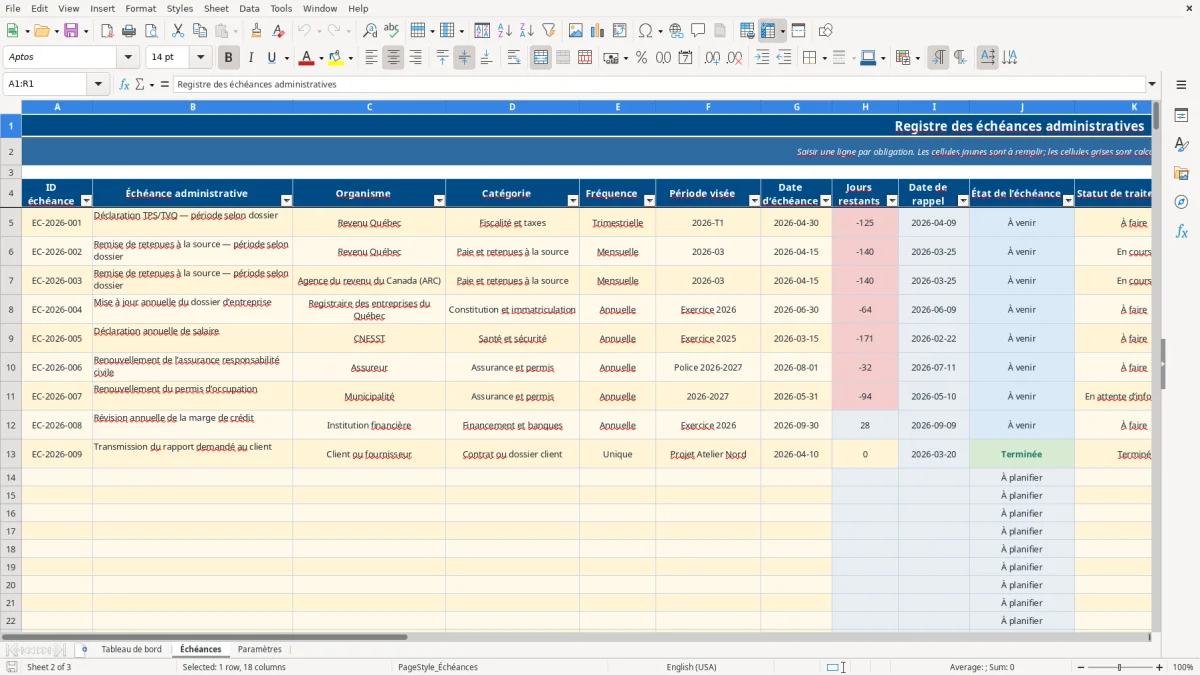Open filter dropdown for Catégorie column
The width and height of the screenshot is (1200, 675).
[x=572, y=201]
